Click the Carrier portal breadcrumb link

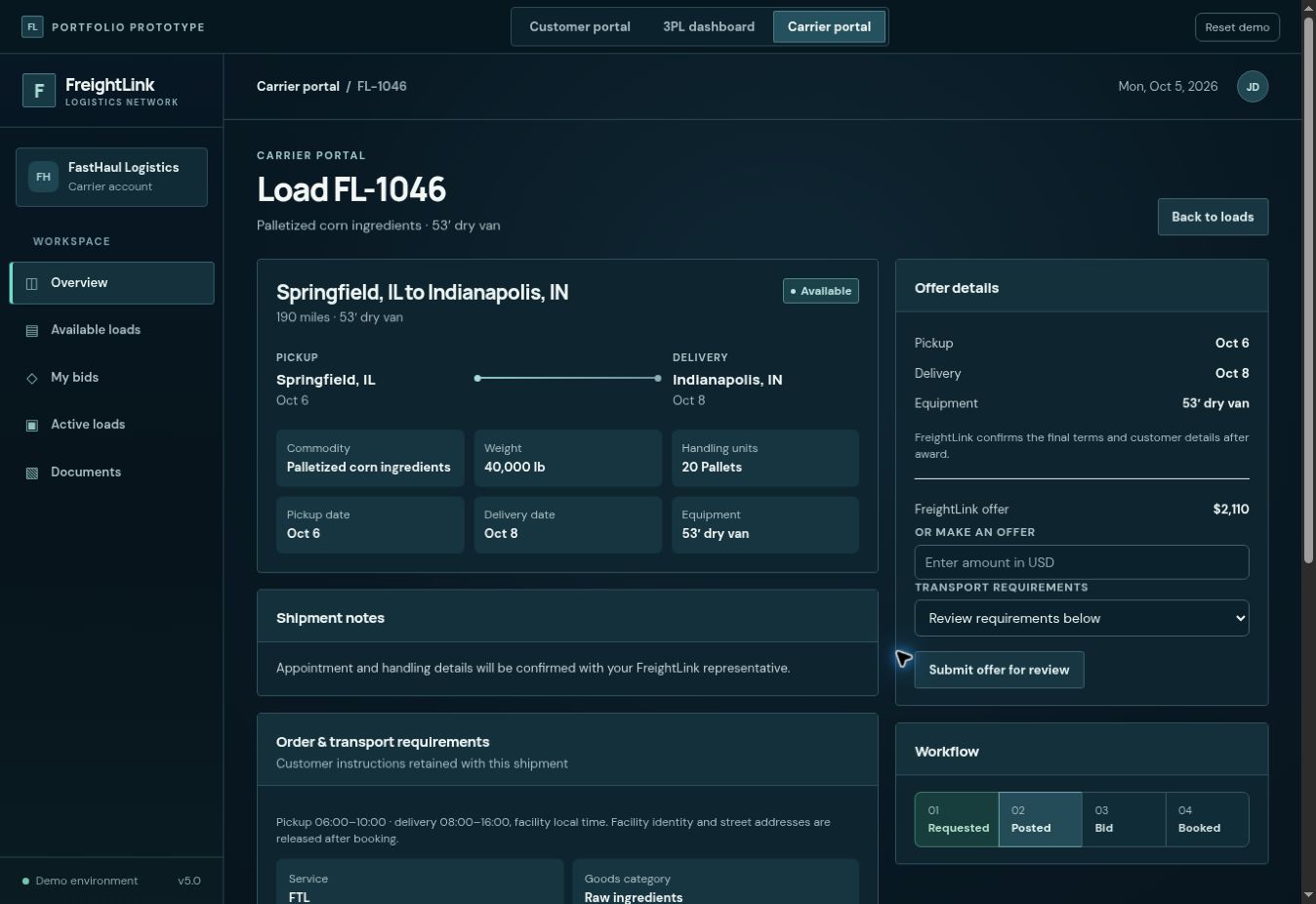(x=298, y=86)
